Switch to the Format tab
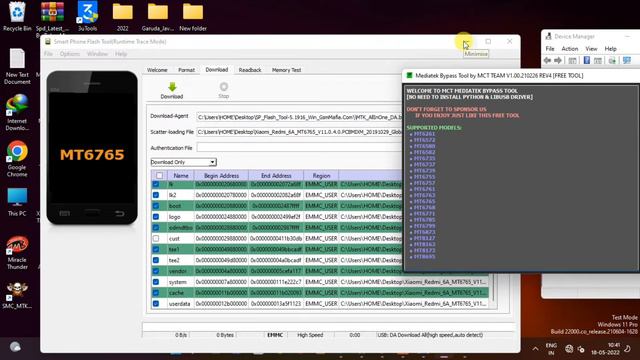Screen dimensions: 640x360 pyautogui.click(x=187, y=70)
